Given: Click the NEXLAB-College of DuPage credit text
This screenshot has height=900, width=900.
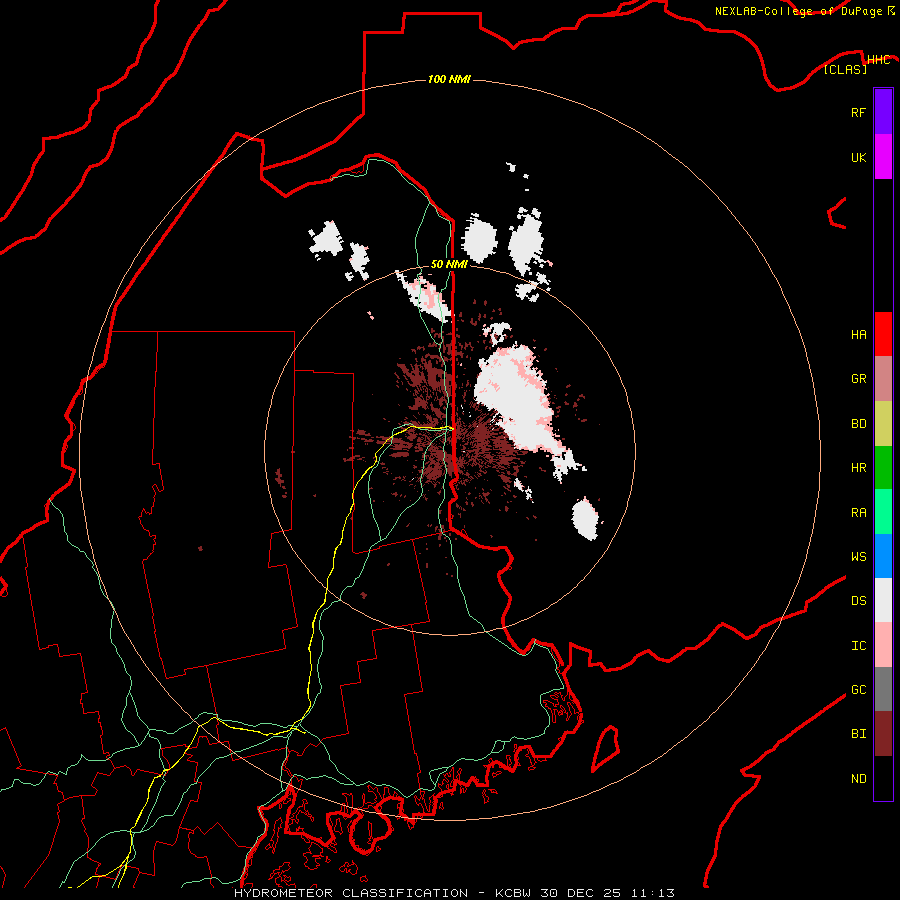Looking at the screenshot, I should pyautogui.click(x=798, y=11).
